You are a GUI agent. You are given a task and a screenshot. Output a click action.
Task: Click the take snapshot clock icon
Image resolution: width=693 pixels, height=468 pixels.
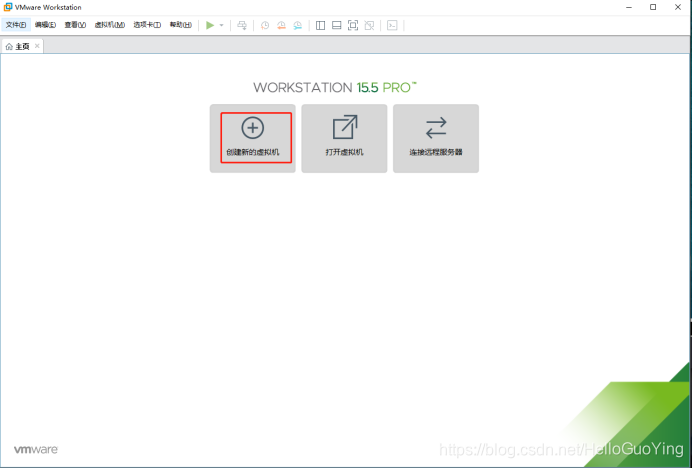(265, 25)
